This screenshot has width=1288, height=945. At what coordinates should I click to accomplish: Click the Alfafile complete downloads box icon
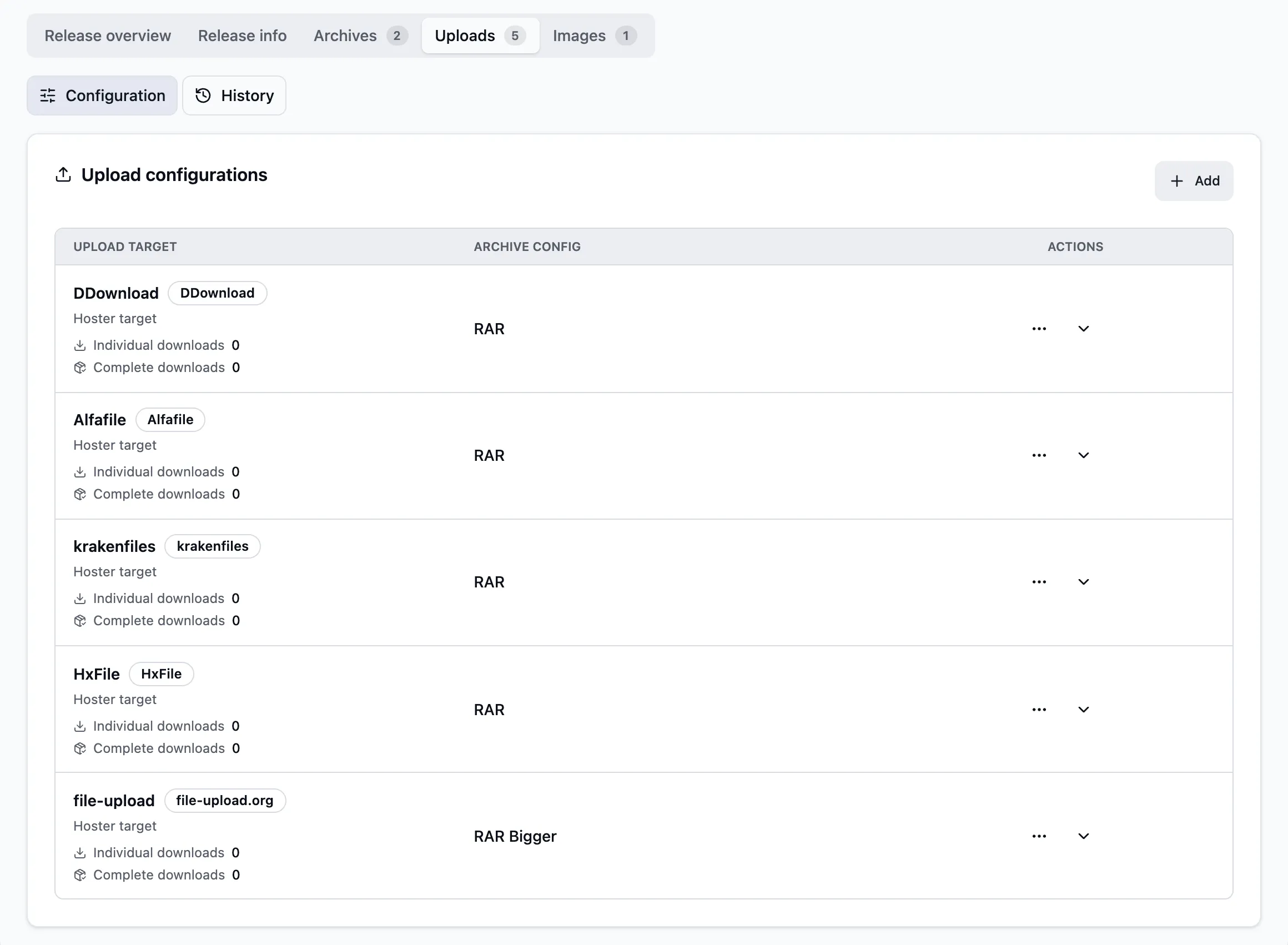tap(80, 494)
